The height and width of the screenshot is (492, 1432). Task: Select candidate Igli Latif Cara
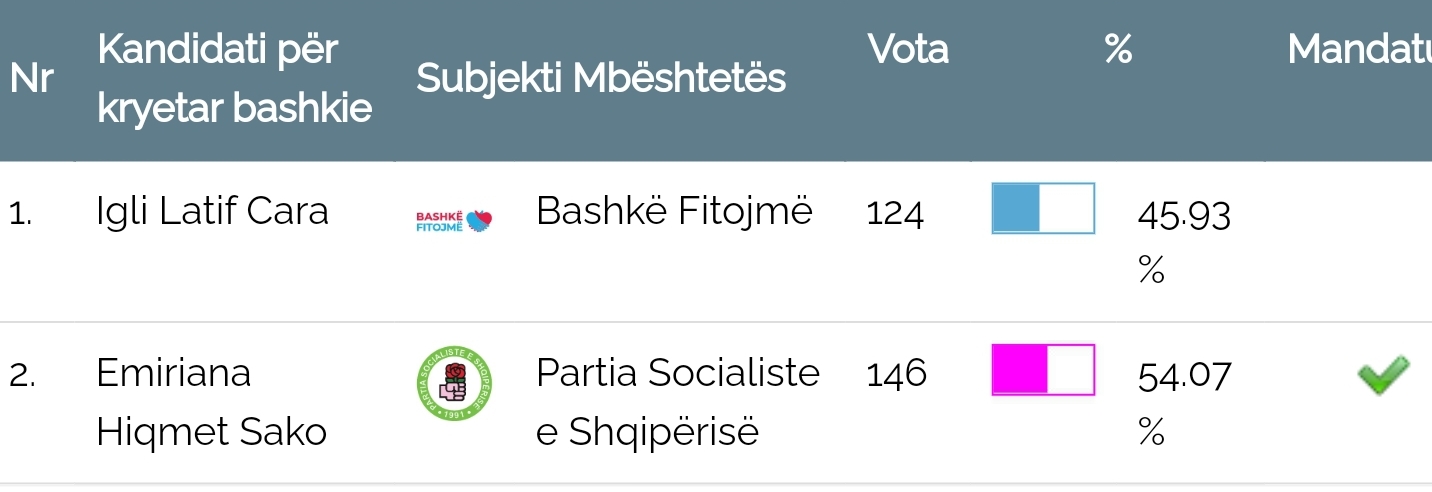tap(212, 211)
